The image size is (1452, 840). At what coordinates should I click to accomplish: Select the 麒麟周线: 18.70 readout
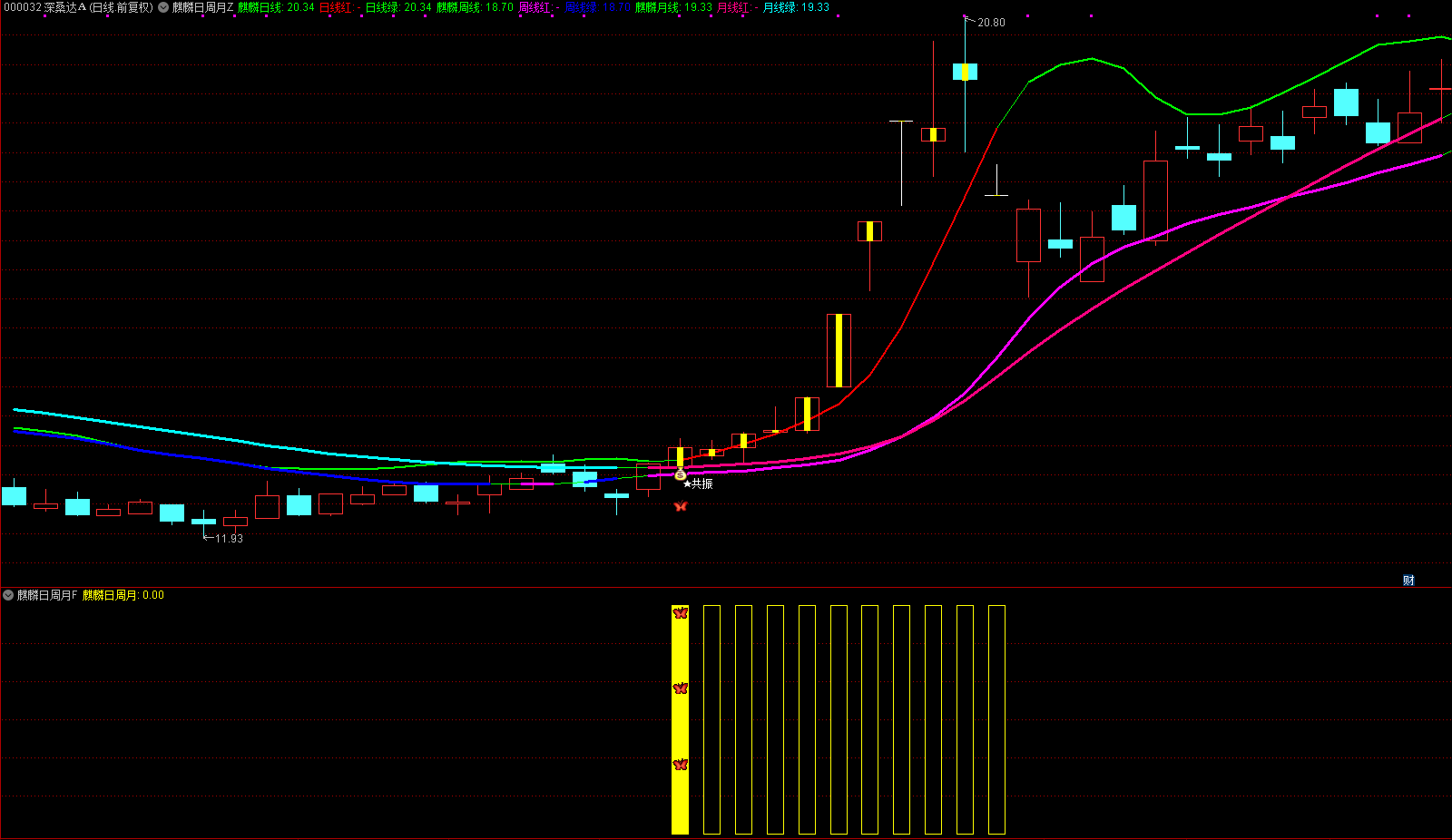[x=475, y=7]
